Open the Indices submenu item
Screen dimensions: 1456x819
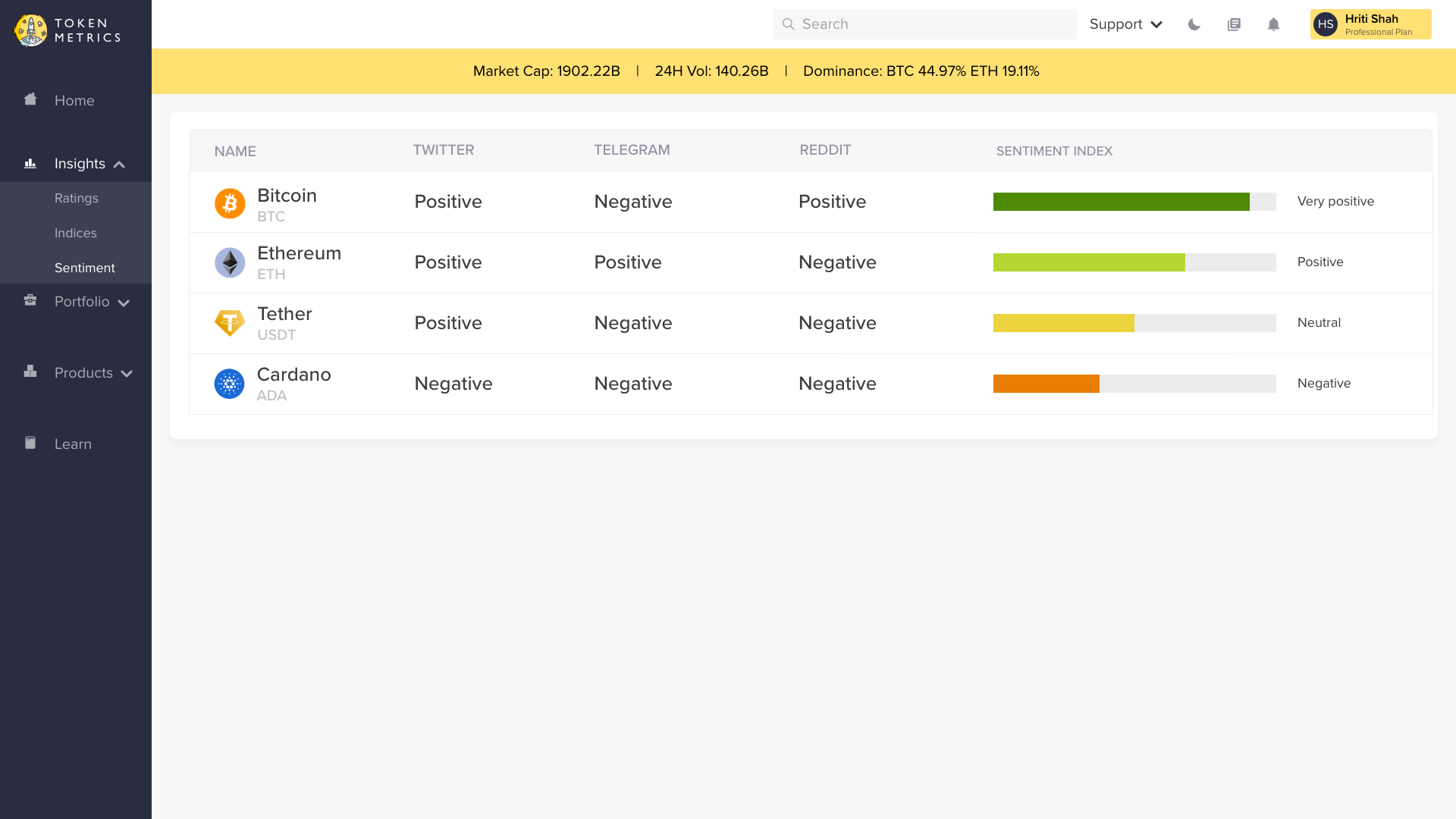pyautogui.click(x=76, y=234)
